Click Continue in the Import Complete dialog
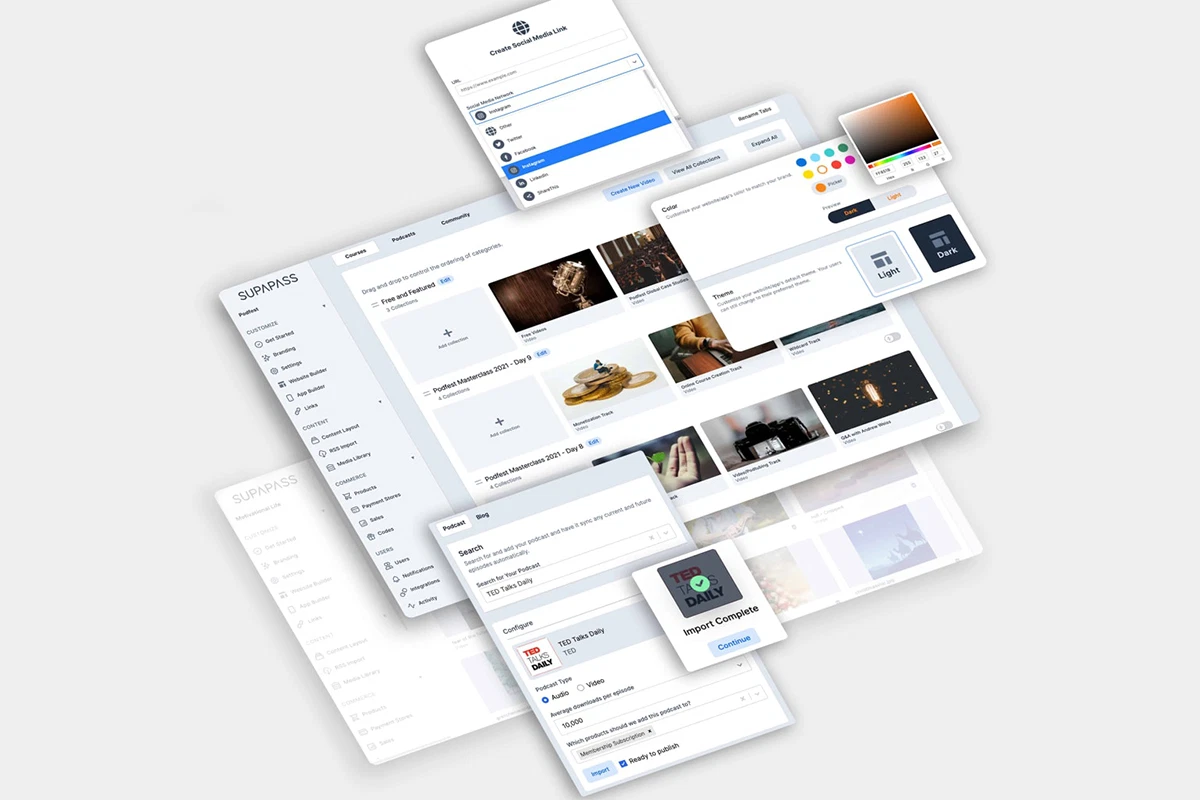Screen dimensions: 1200x800 [x=734, y=642]
